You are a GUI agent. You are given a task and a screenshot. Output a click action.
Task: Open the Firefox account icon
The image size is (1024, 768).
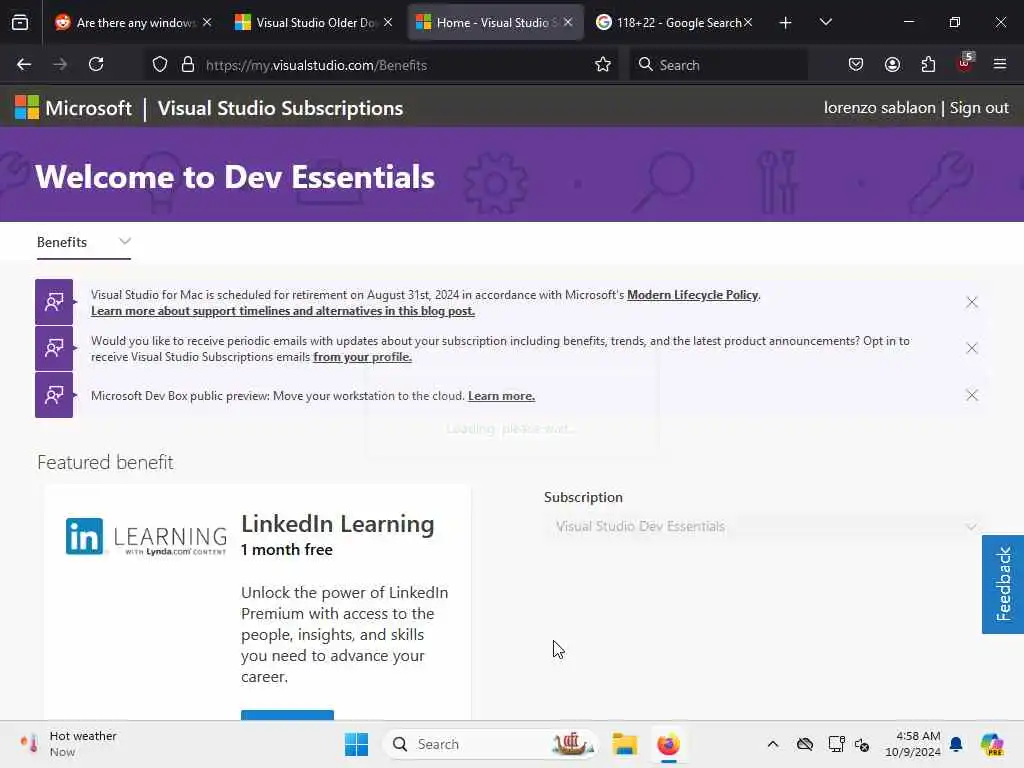892,64
